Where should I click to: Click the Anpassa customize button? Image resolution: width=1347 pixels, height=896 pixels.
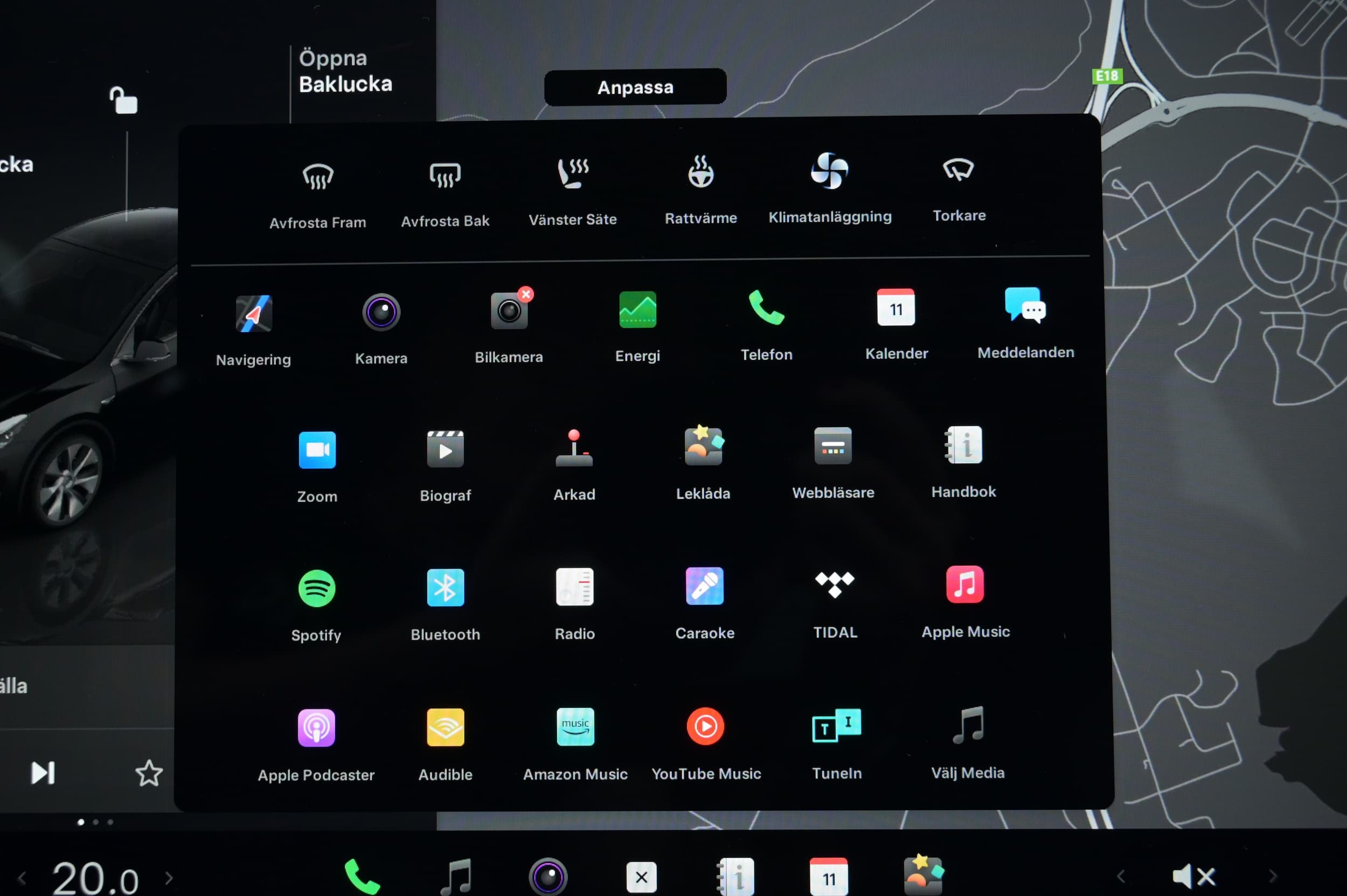(635, 87)
